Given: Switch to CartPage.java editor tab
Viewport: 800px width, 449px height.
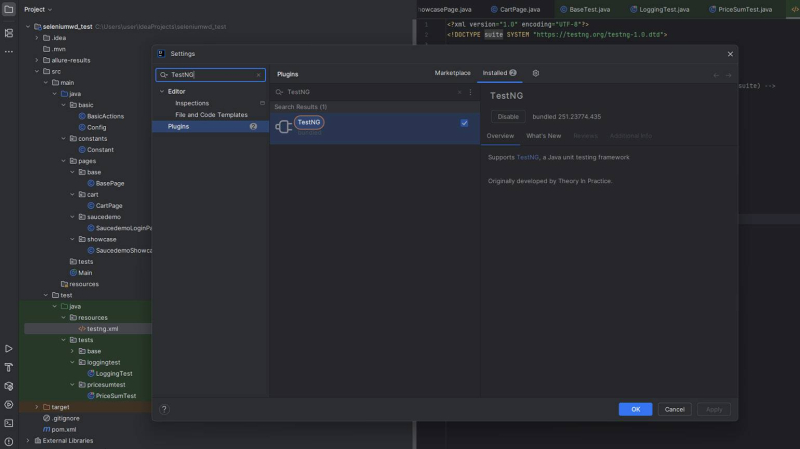Looking at the screenshot, I should click(x=515, y=9).
